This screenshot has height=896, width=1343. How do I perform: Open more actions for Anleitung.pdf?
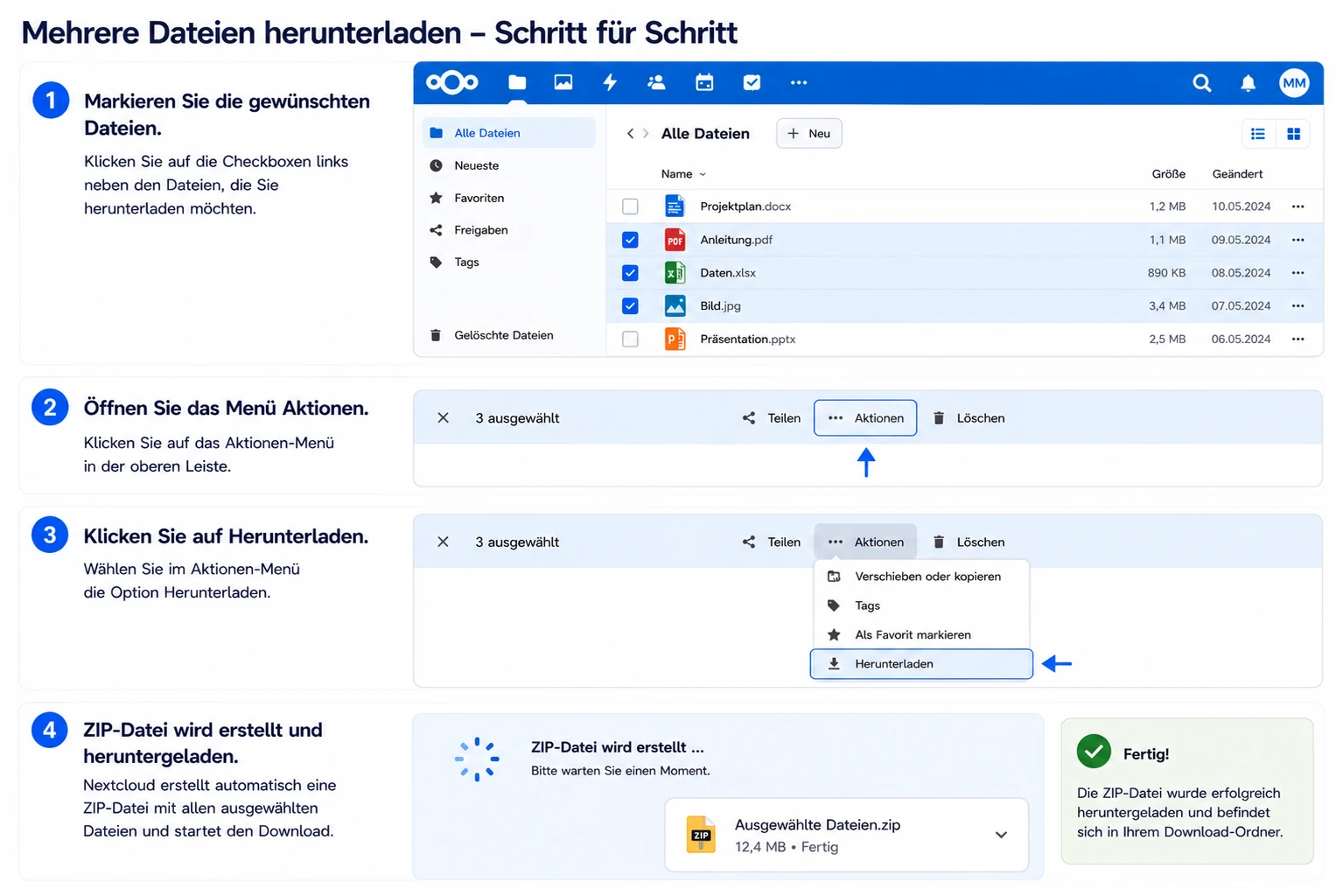click(1298, 240)
